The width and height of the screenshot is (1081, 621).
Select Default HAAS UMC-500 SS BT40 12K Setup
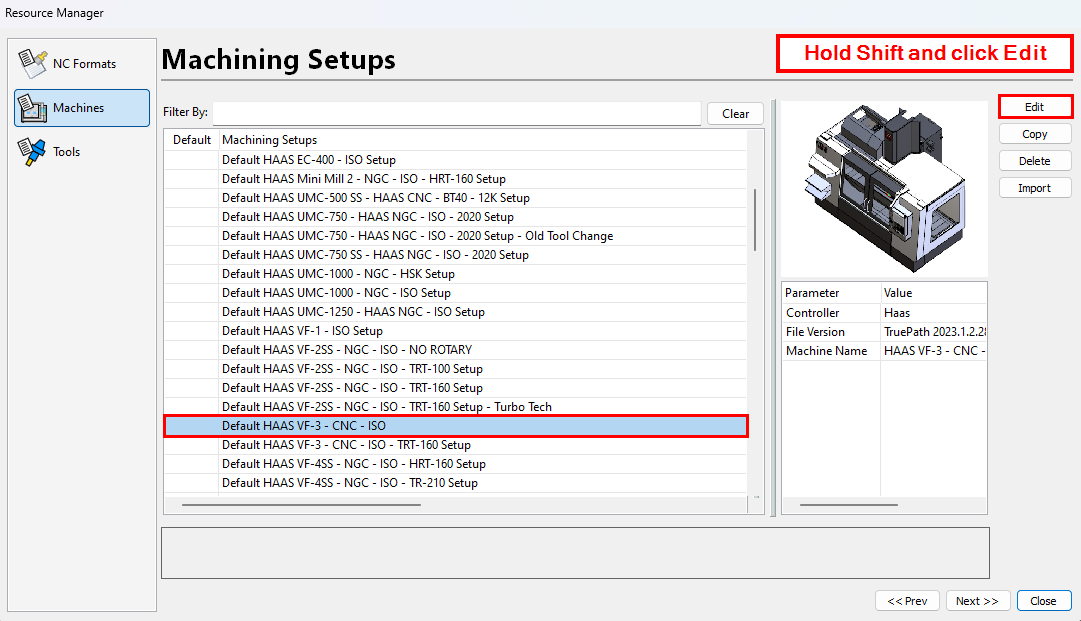pyautogui.click(x=456, y=198)
